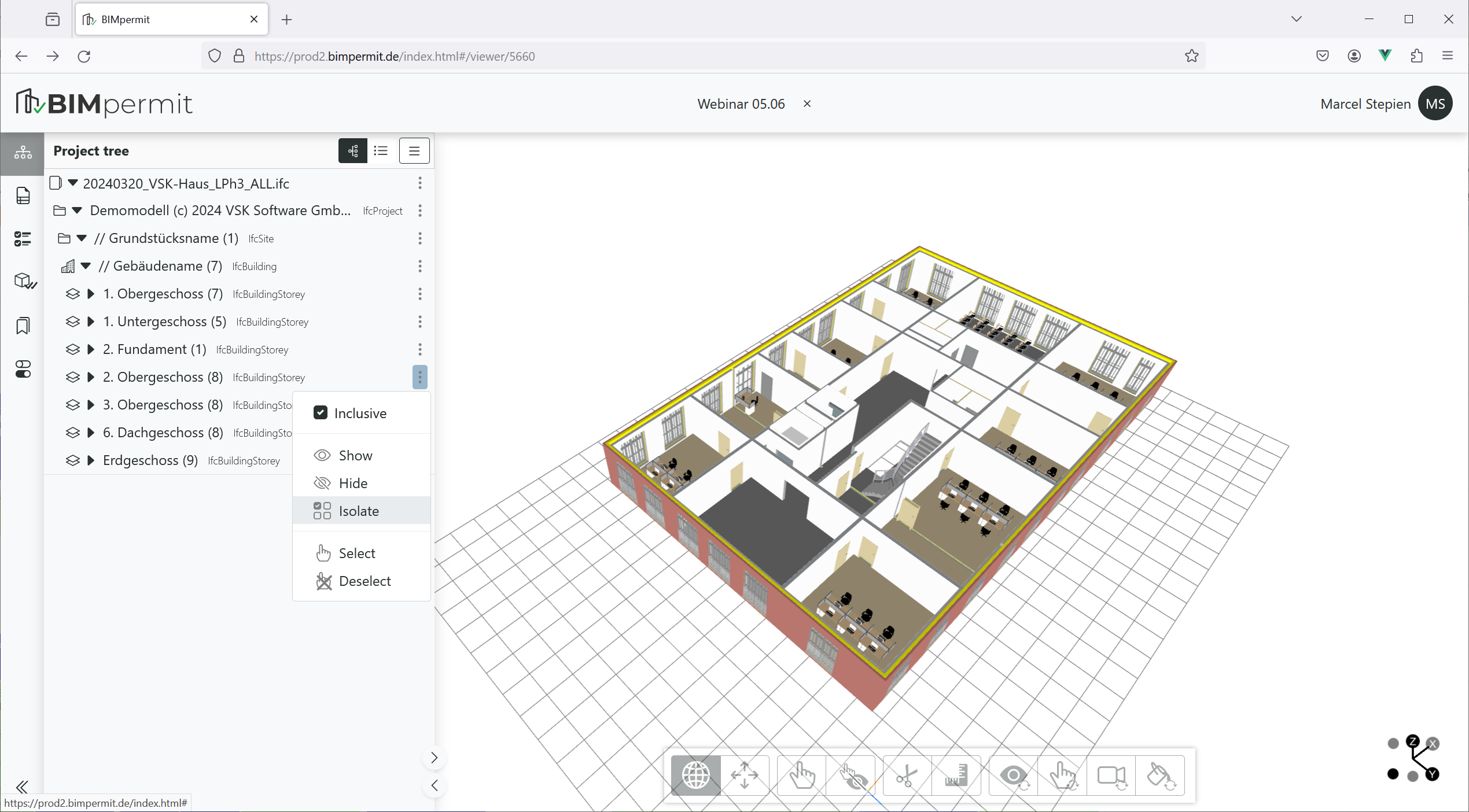1469x812 pixels.
Task: Switch project tree to list view
Action: (381, 151)
